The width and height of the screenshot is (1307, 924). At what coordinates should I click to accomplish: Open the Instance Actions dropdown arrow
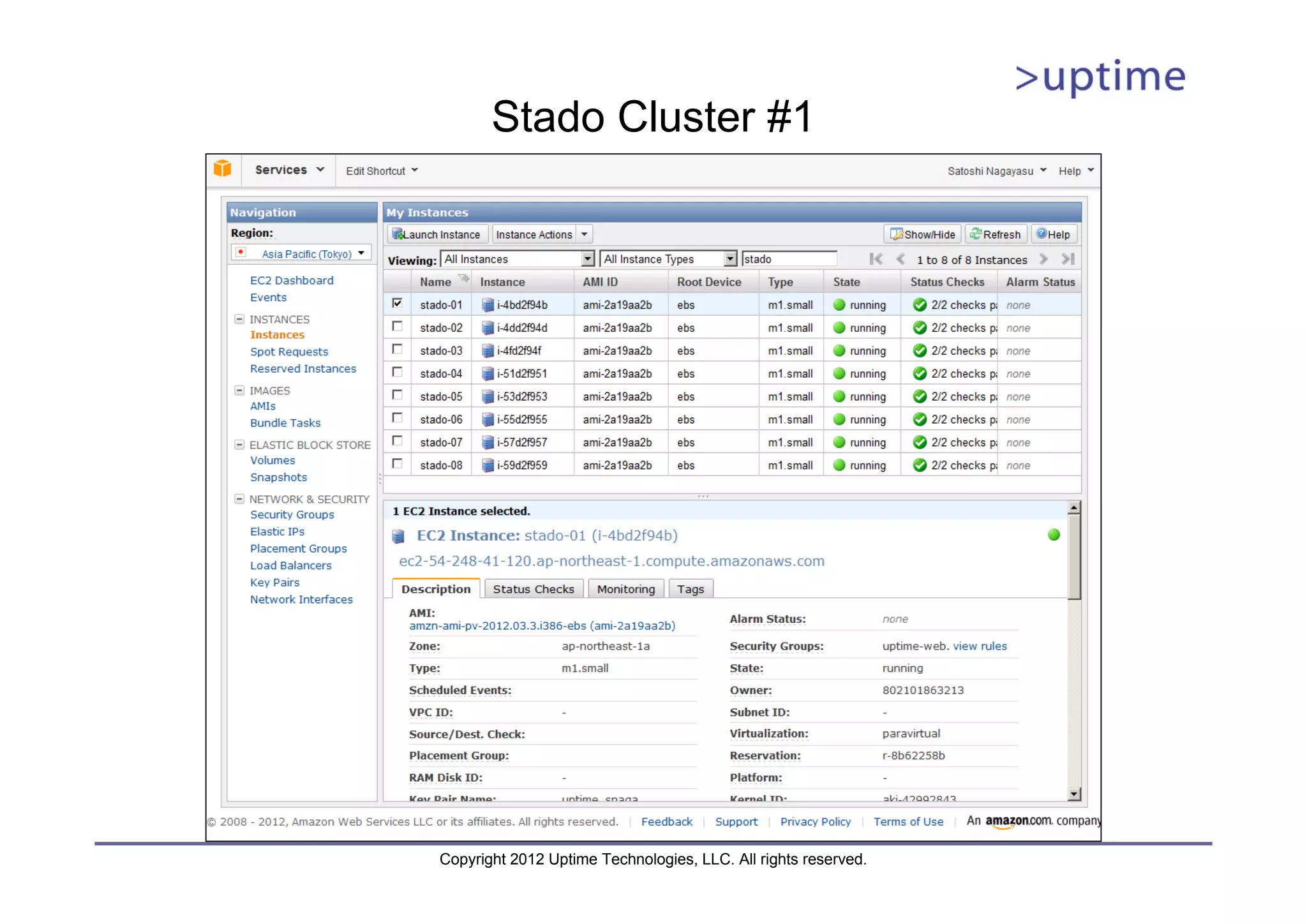pyautogui.click(x=584, y=234)
